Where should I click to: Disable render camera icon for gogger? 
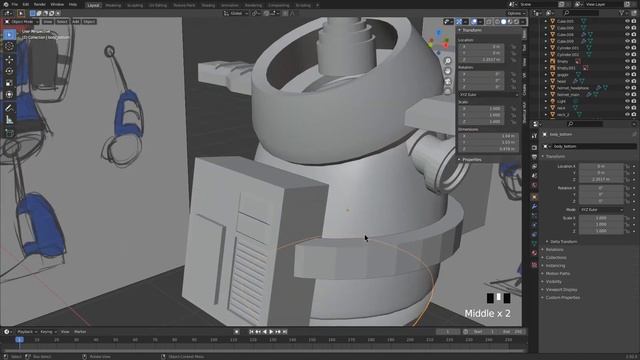634,75
